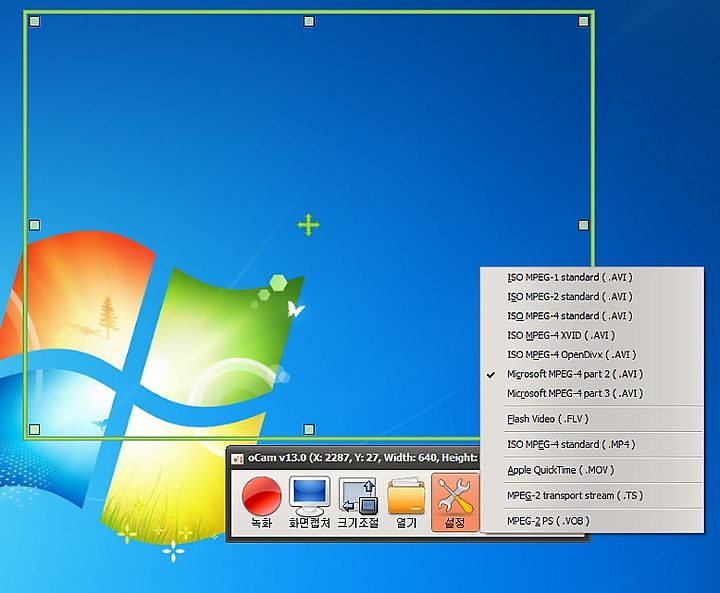Choose Flash Video (.FLV) format
The height and width of the screenshot is (593, 720).
[592, 419]
